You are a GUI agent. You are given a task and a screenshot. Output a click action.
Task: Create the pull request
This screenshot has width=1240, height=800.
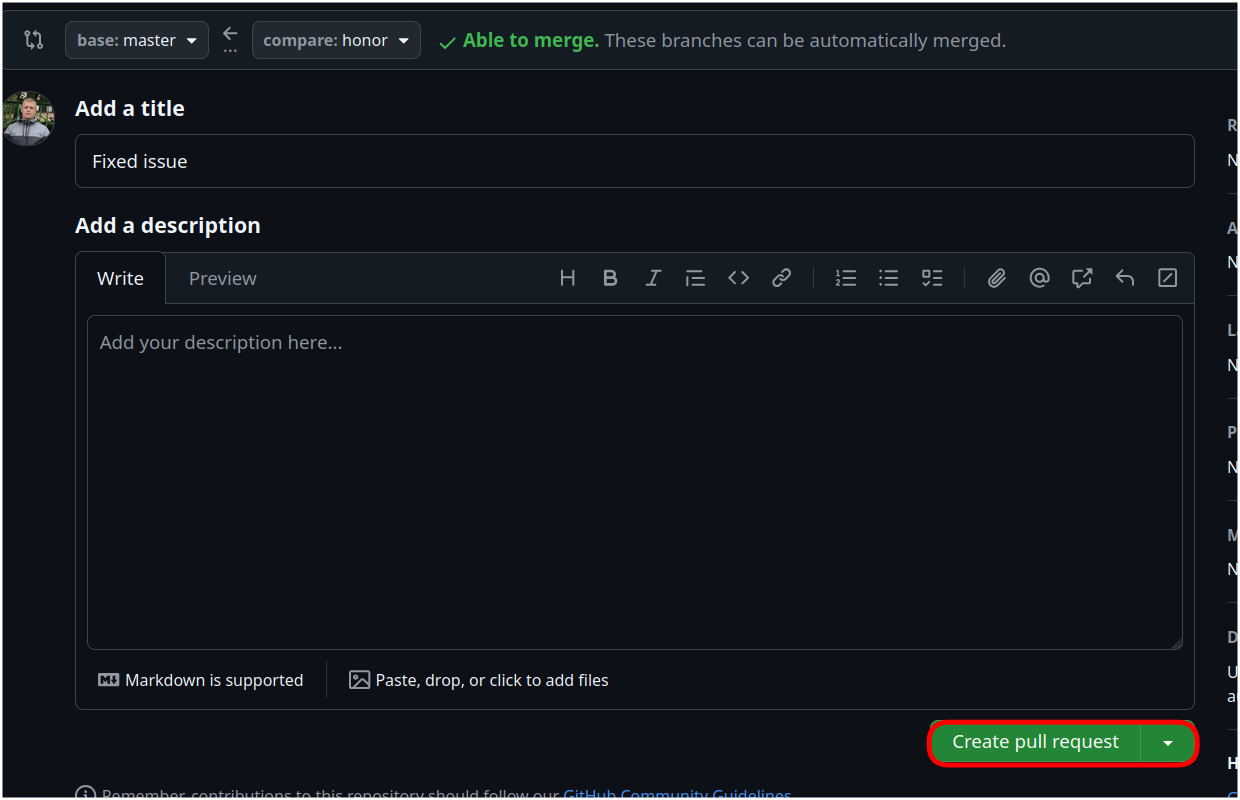pos(1033,742)
